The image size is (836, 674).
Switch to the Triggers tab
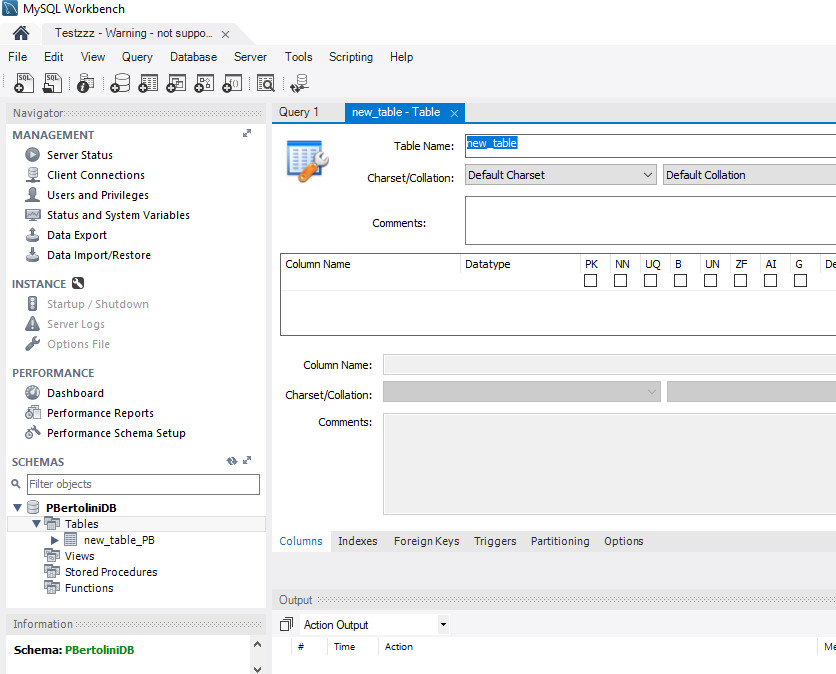(x=495, y=541)
